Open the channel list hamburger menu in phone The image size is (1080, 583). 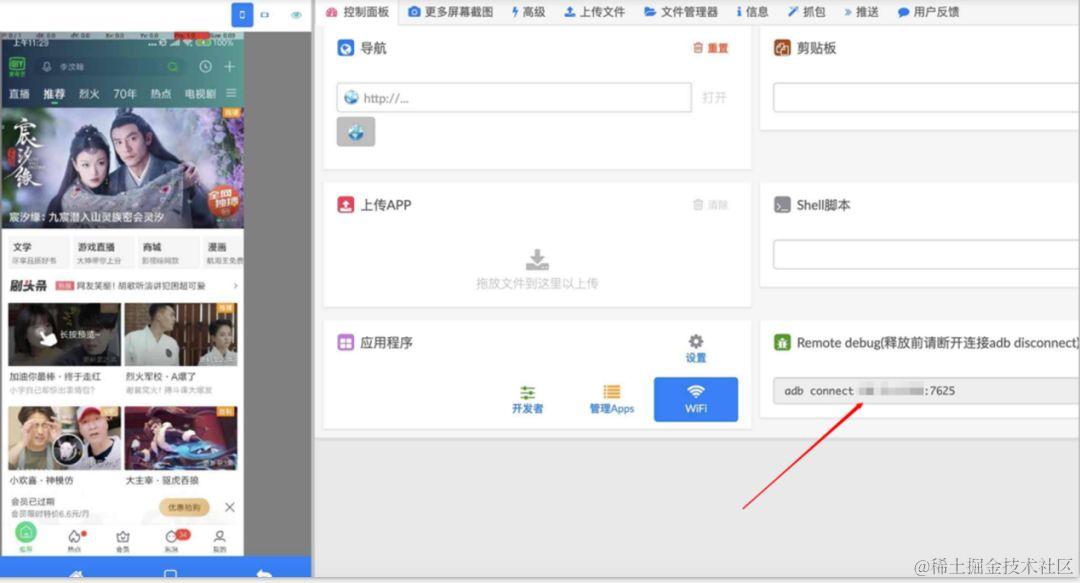(x=231, y=93)
